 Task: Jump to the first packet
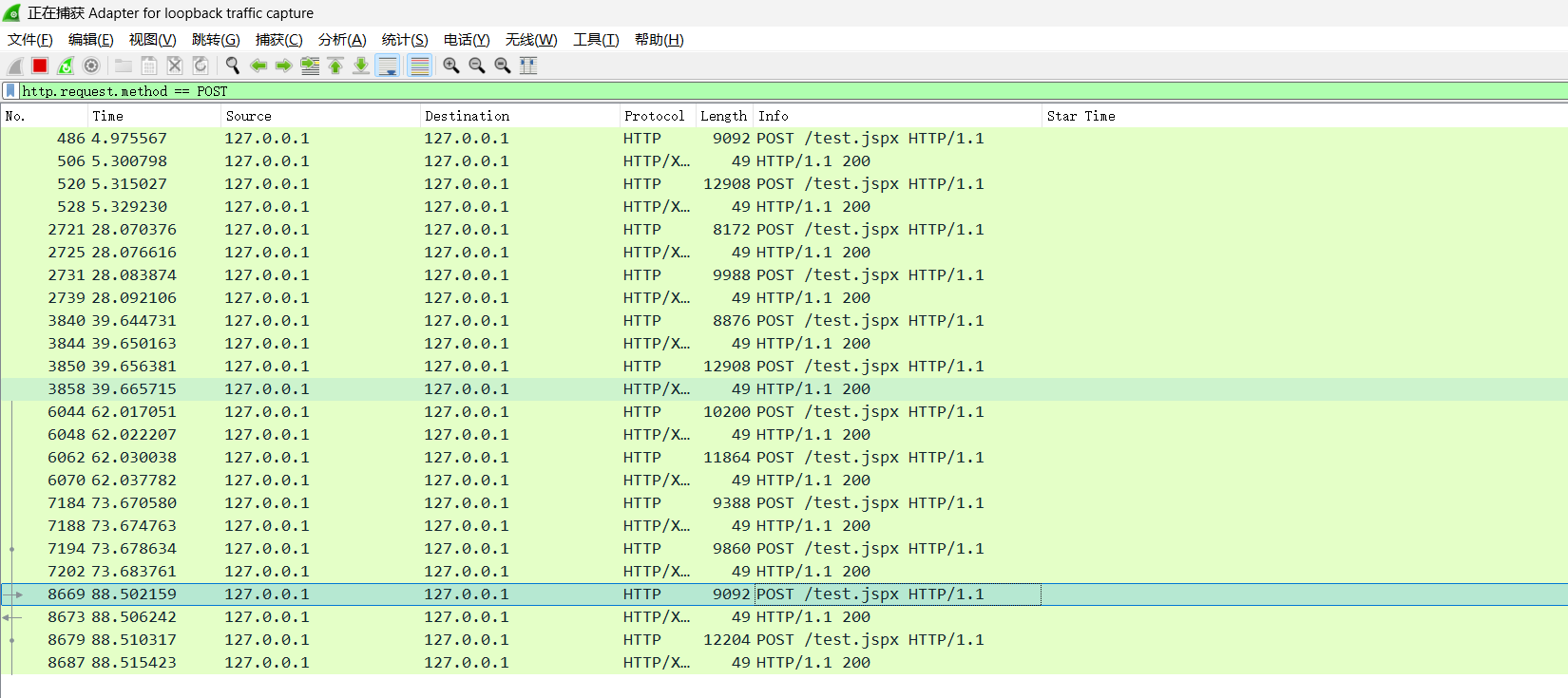tap(335, 66)
